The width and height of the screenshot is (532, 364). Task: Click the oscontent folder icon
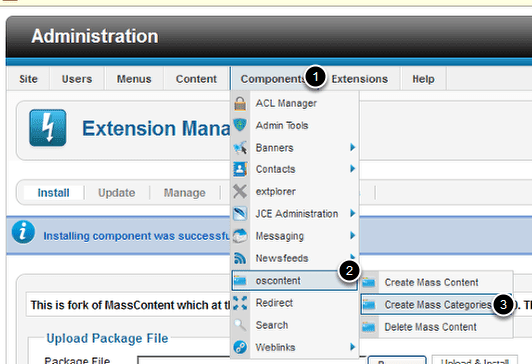pos(240,281)
